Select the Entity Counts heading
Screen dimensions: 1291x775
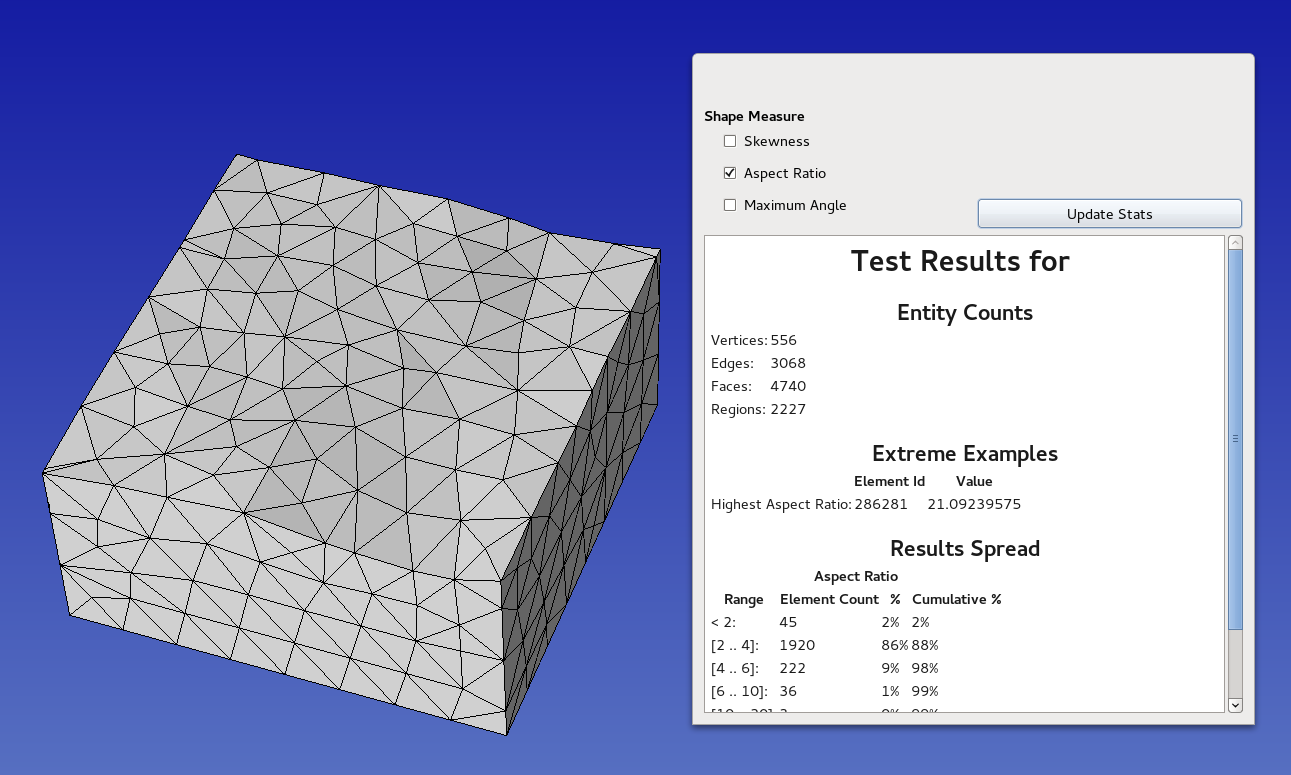click(x=964, y=313)
